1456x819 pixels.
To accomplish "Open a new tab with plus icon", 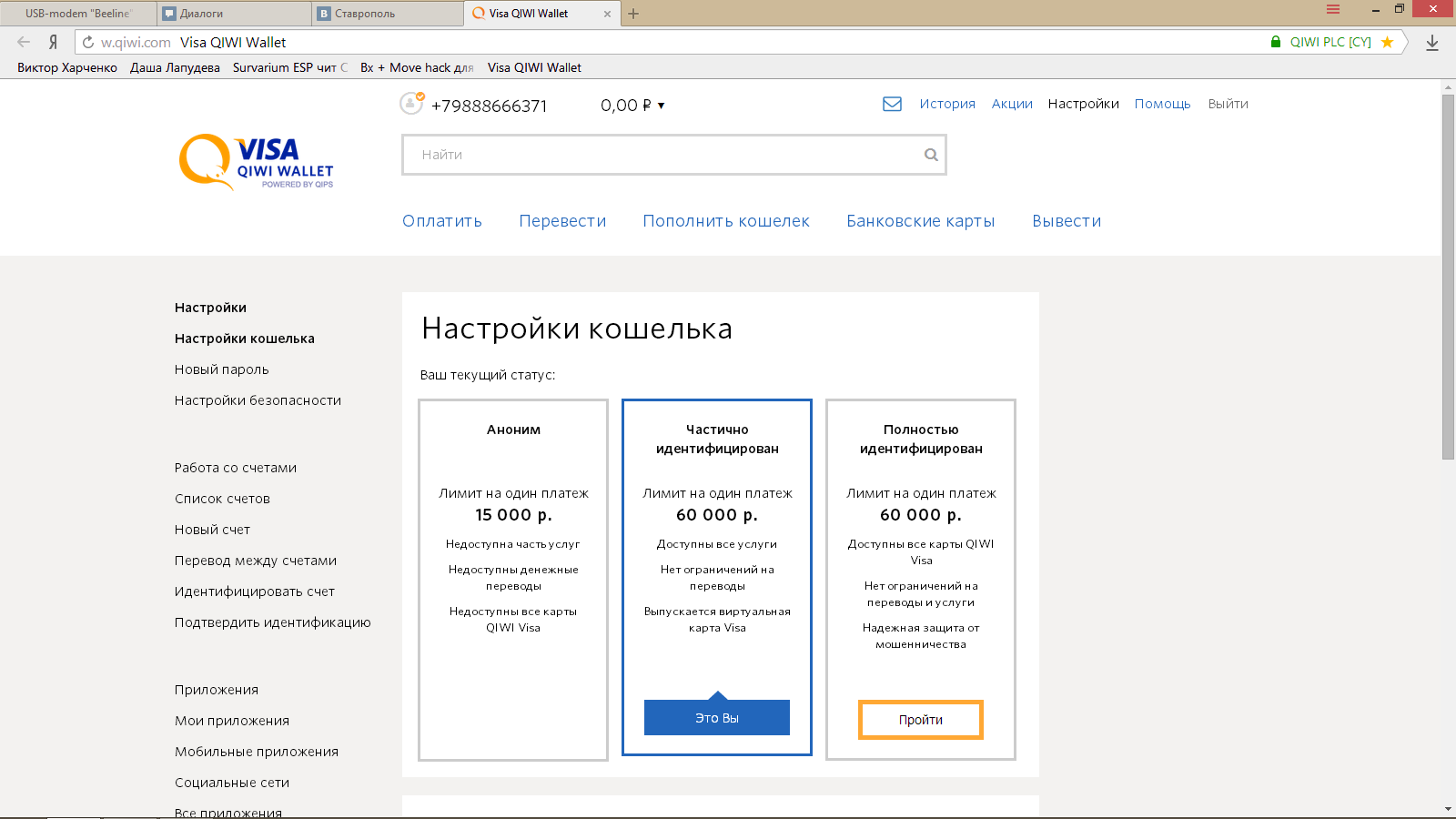I will click(x=633, y=14).
